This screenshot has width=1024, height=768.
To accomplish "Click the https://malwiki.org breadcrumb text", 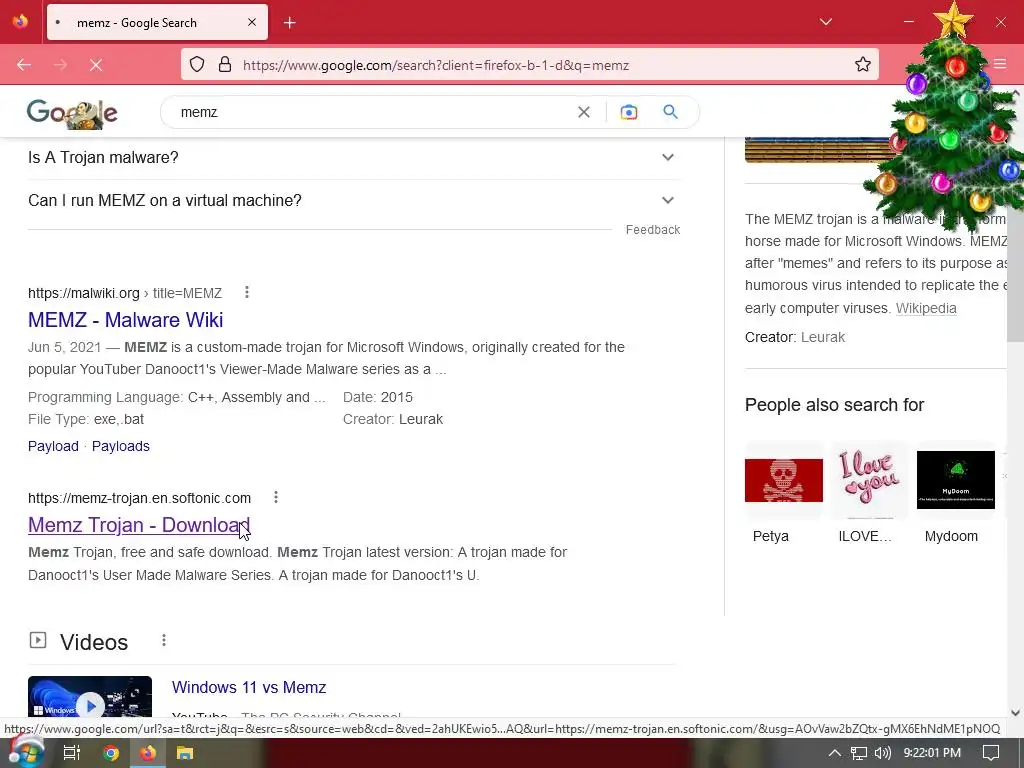I will [x=84, y=293].
